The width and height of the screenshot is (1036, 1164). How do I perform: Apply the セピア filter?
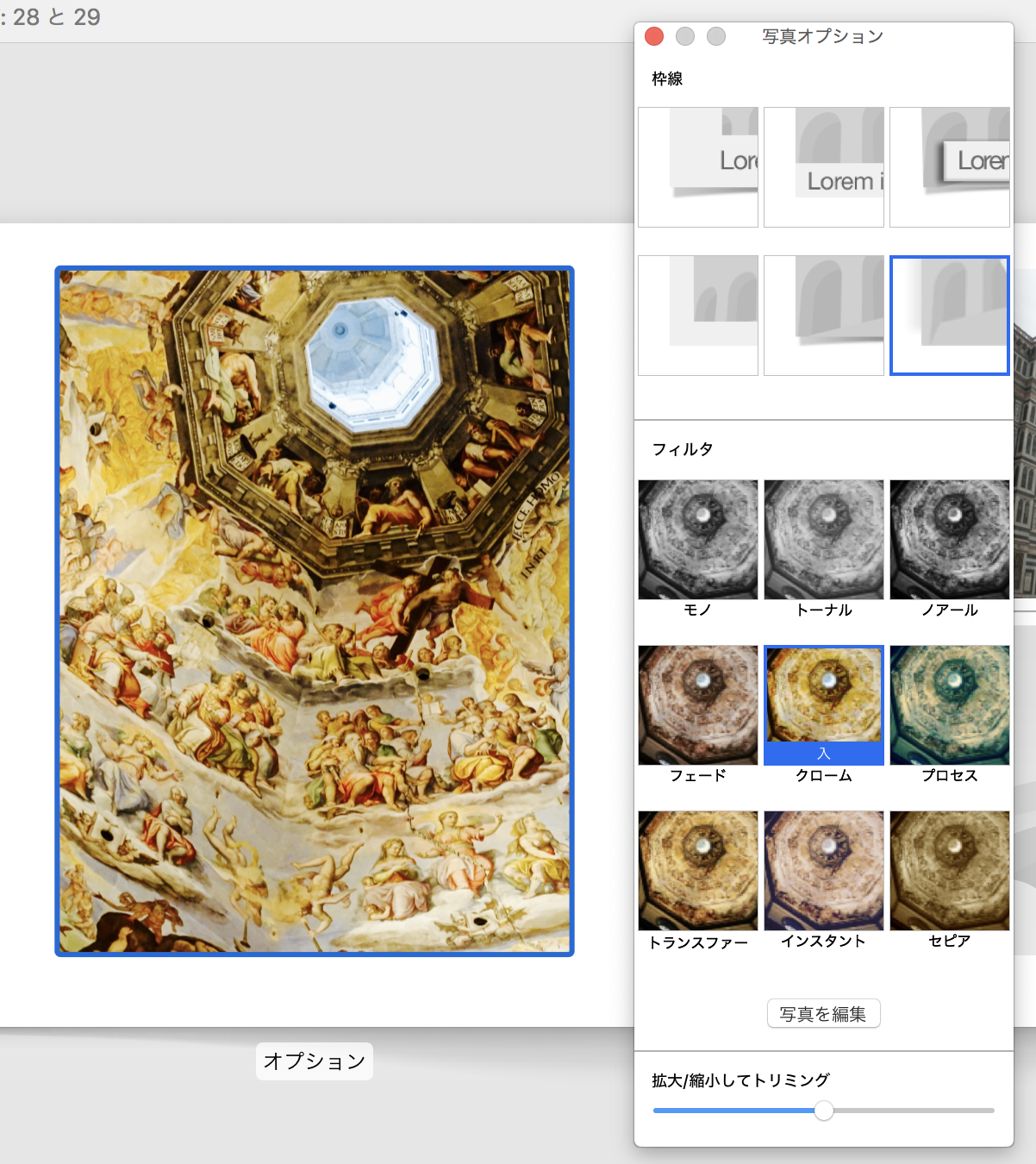coord(950,871)
